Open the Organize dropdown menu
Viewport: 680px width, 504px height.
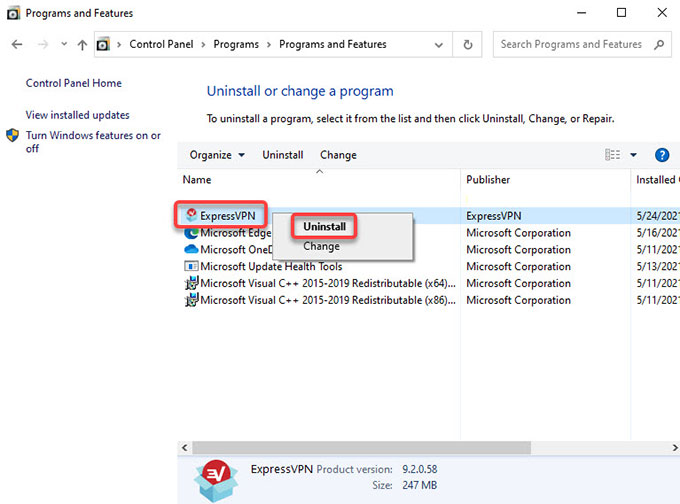(217, 155)
